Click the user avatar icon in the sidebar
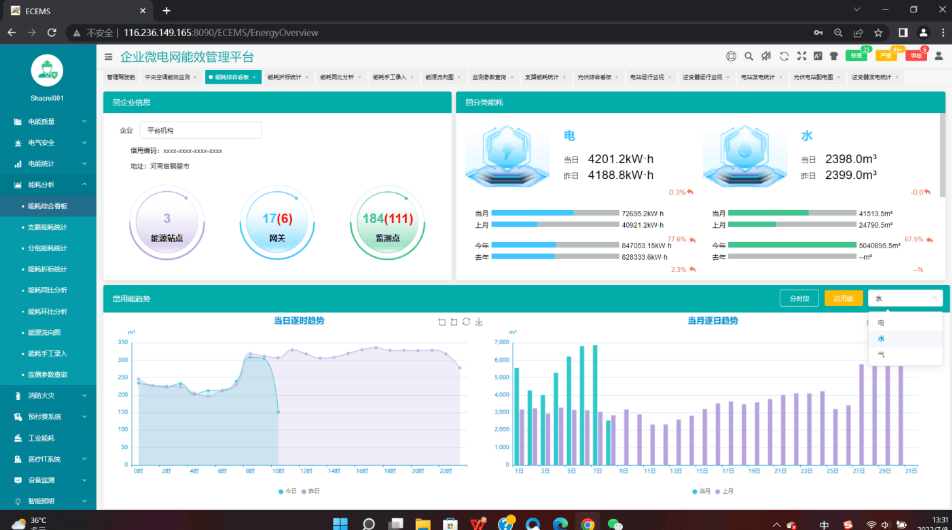 47,70
